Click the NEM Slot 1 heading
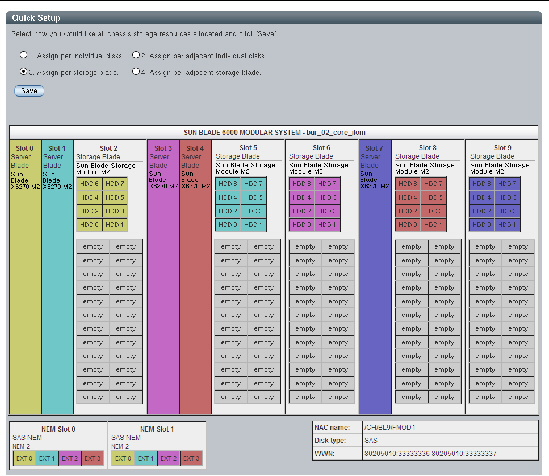 157,429
